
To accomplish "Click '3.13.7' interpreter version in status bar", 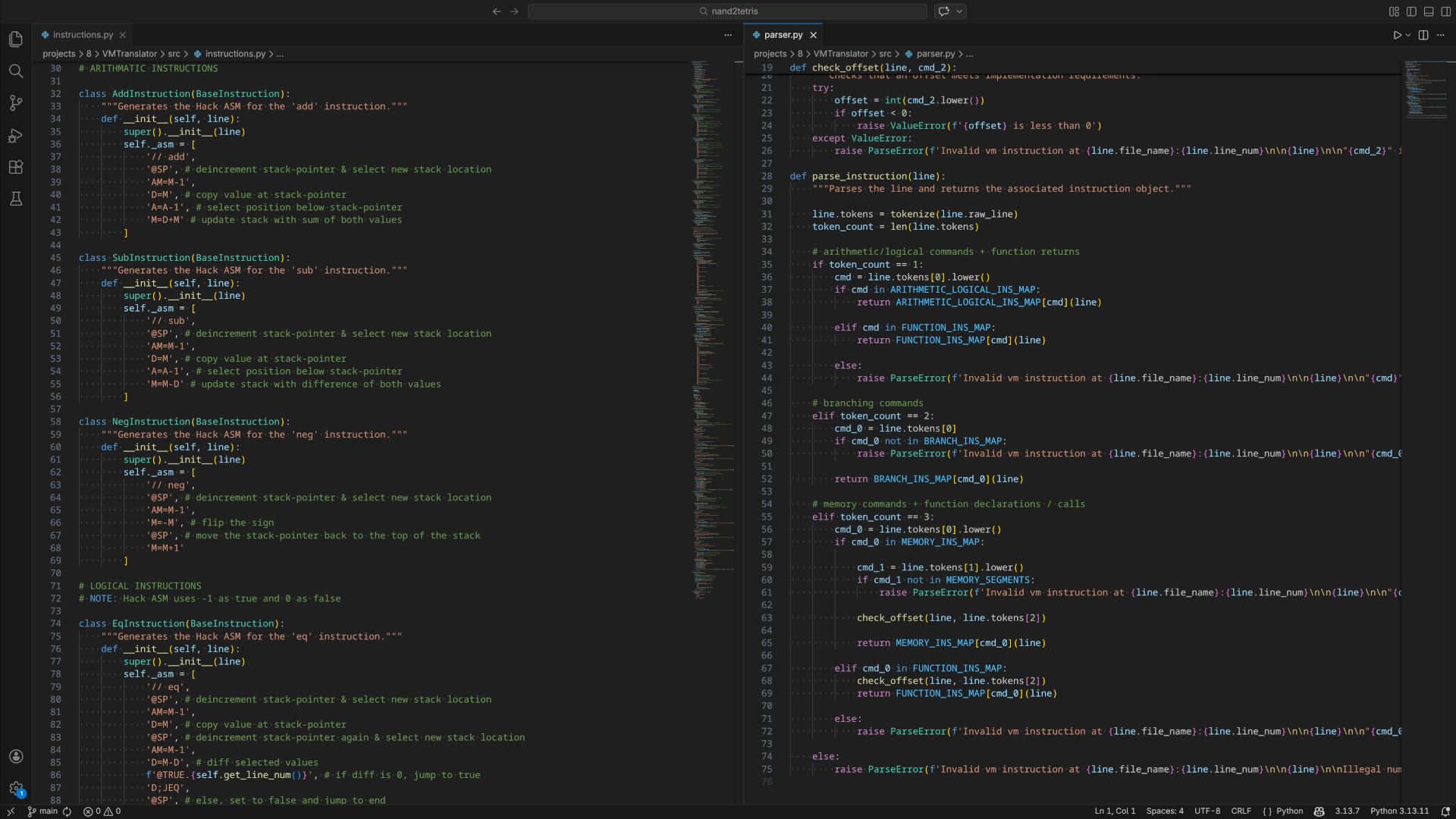I will point(1348,811).
